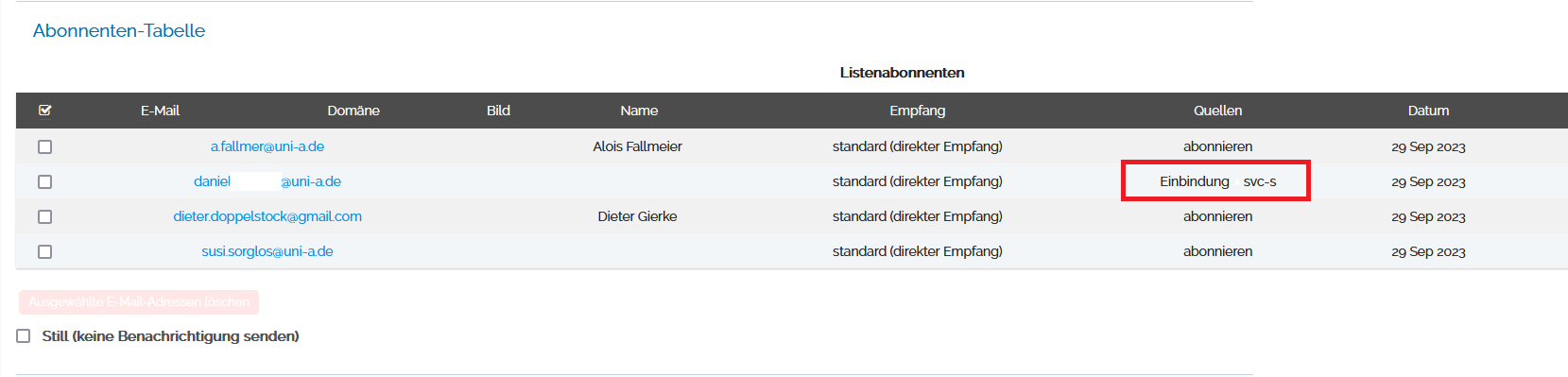Check the dieter.doppelstock@gmail.com row checkbox
The height and width of the screenshot is (377, 1568).
point(44,216)
